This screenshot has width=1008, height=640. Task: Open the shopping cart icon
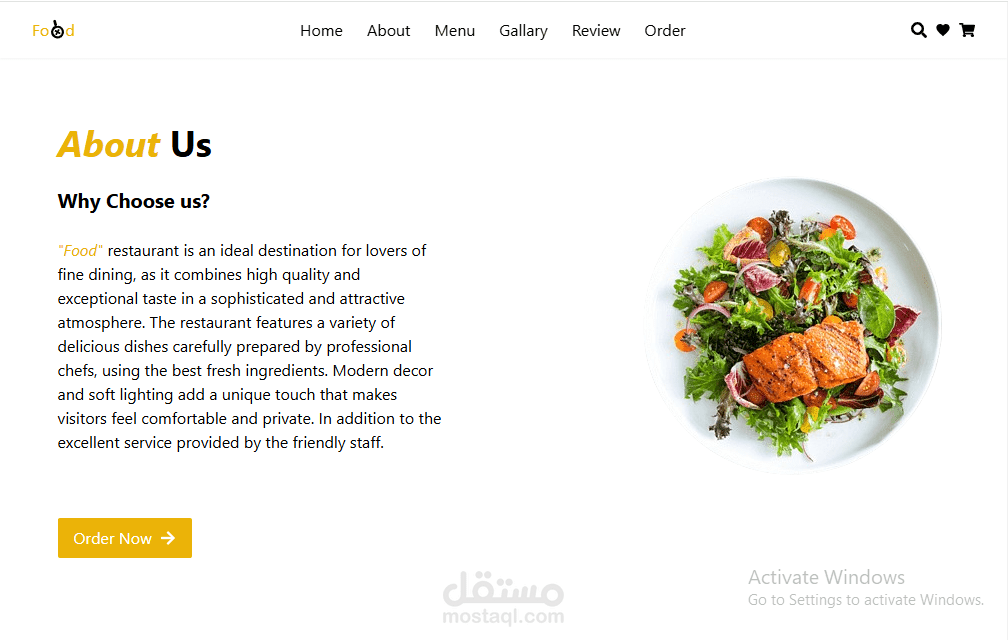point(967,30)
